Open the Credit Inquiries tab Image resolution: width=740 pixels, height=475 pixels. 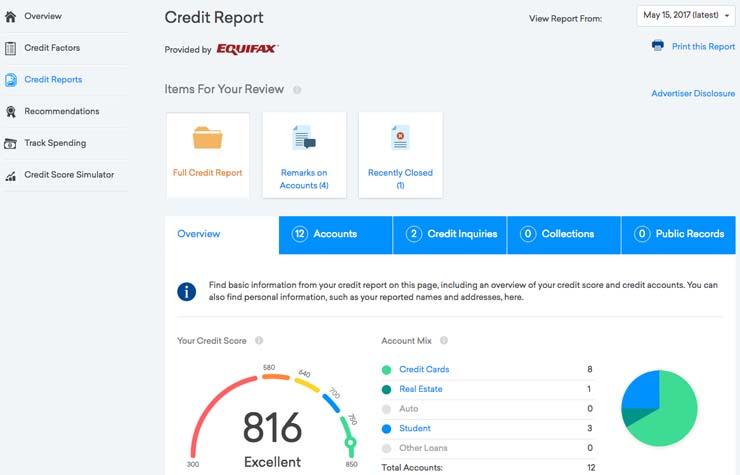point(450,235)
